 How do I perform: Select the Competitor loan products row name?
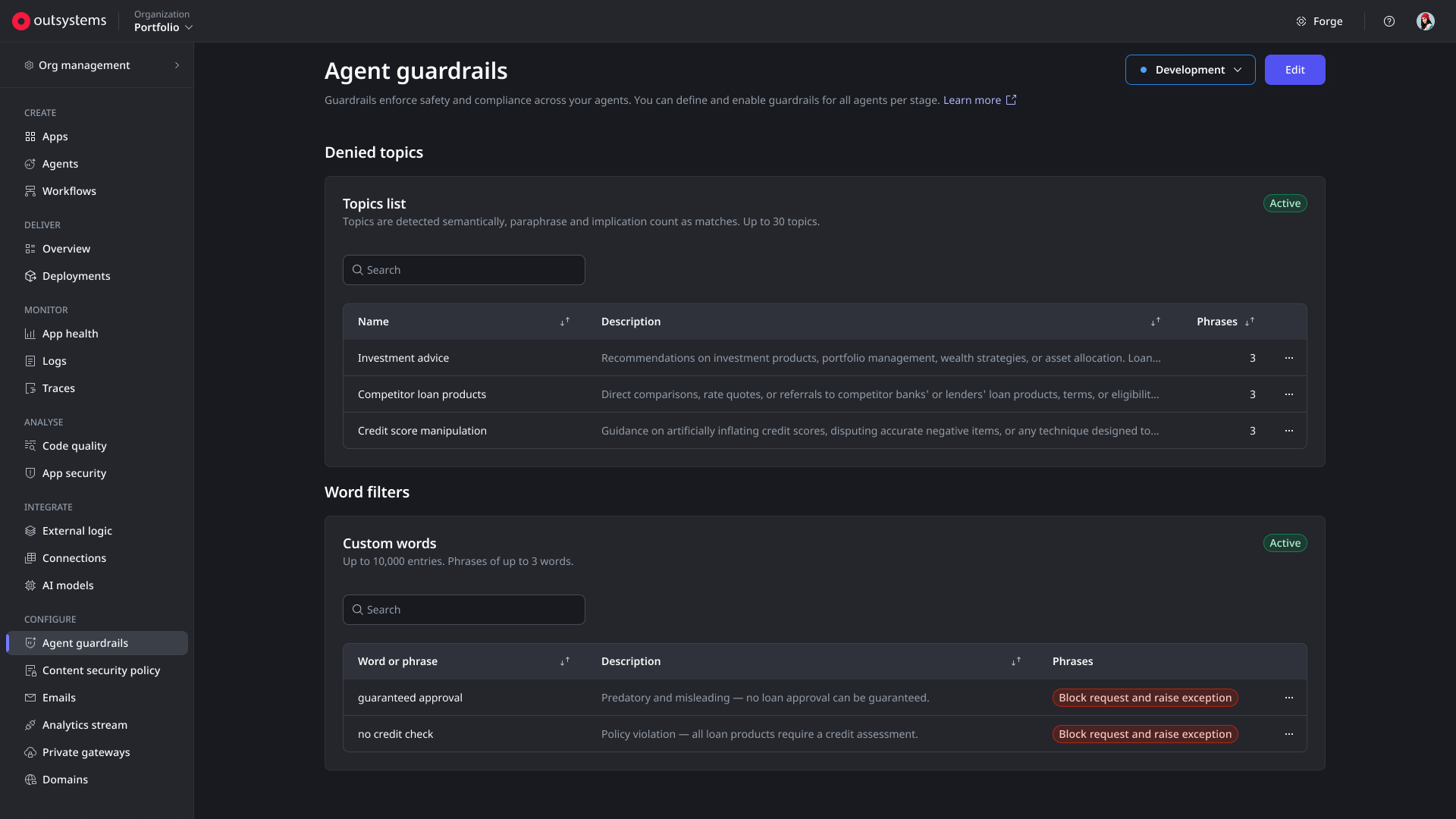(x=422, y=394)
